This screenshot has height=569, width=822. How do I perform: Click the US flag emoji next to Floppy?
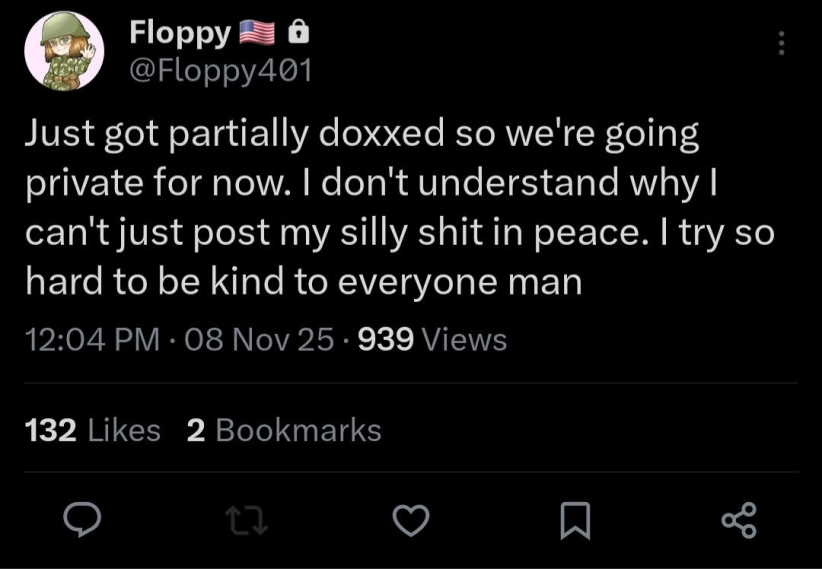(257, 34)
